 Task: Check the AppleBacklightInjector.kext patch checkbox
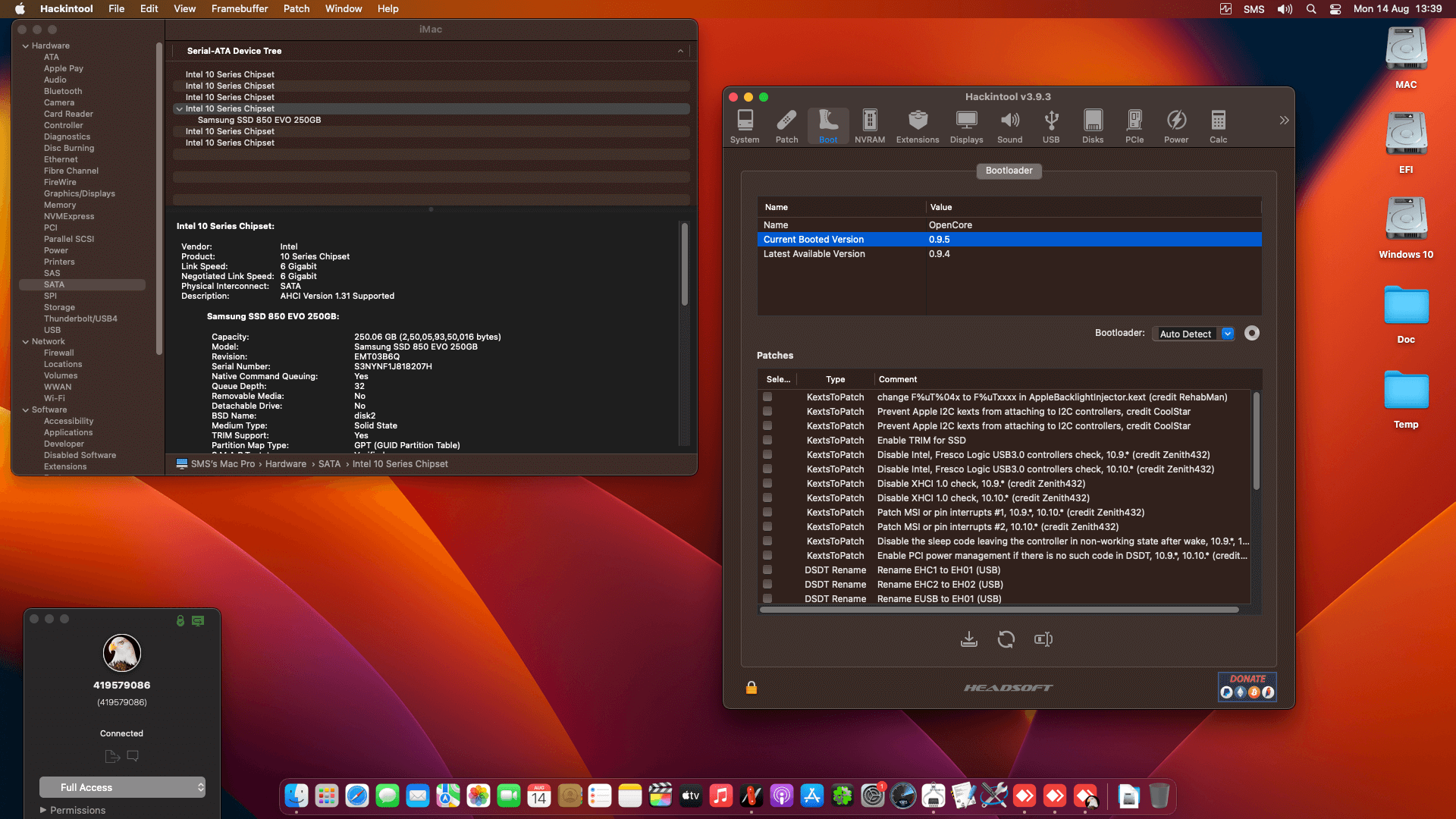click(x=767, y=397)
